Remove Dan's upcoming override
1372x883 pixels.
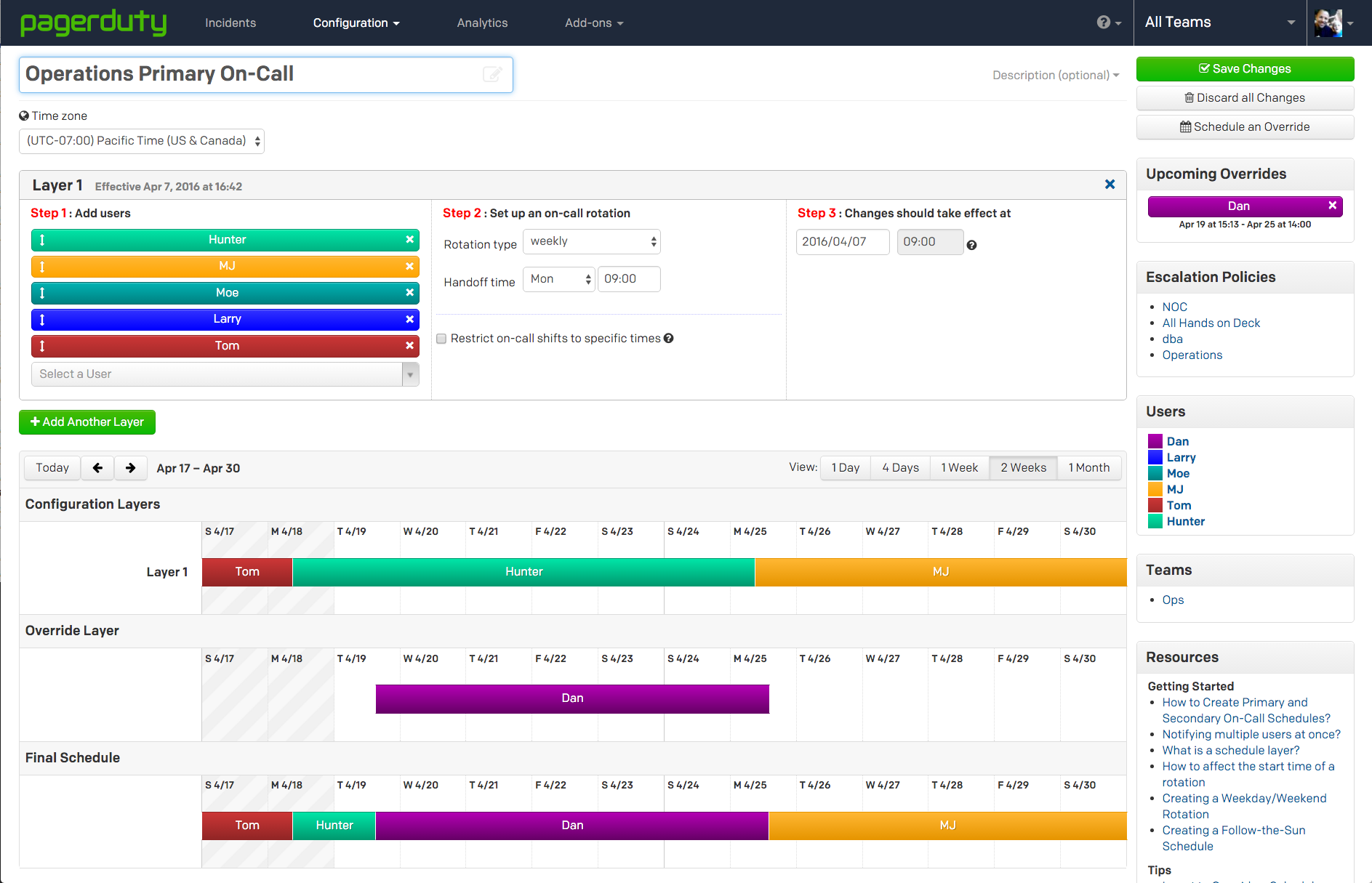1332,206
